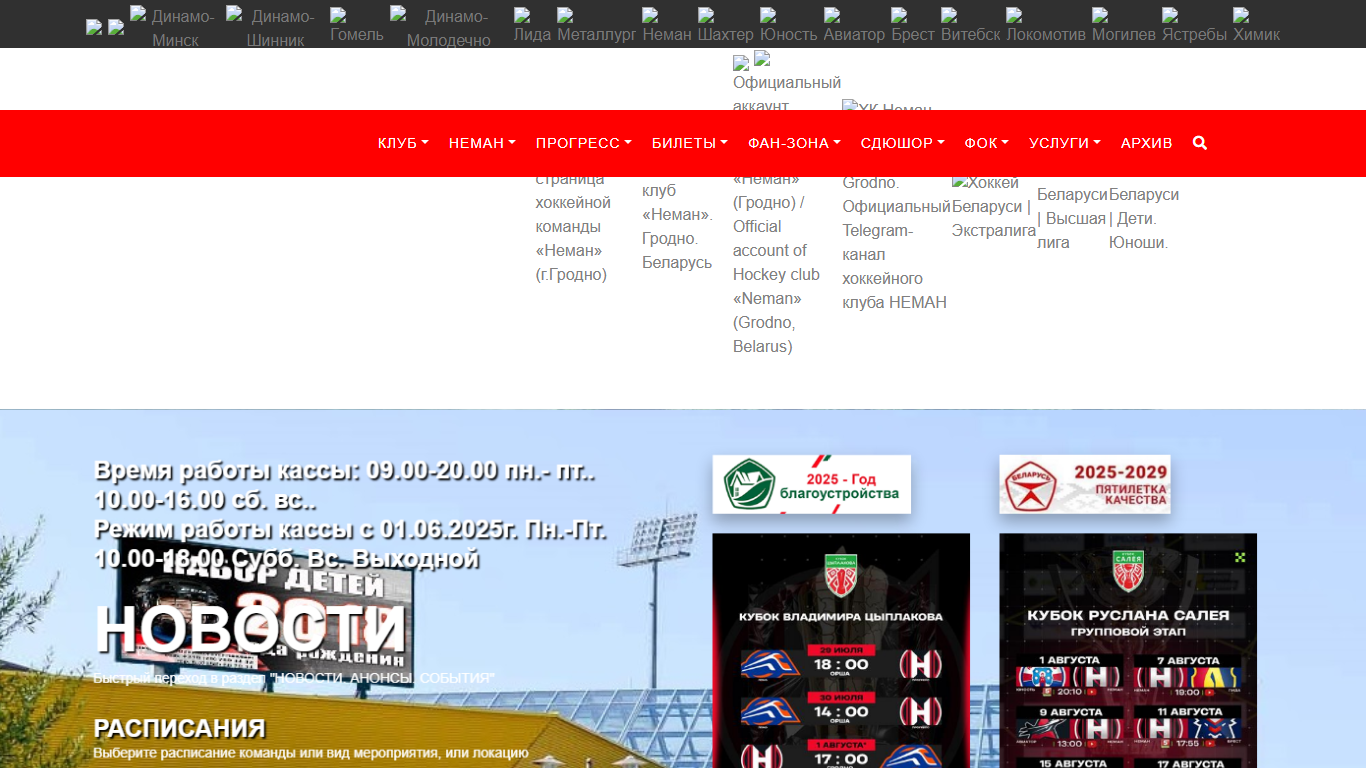The width and height of the screenshot is (1366, 768).
Task: Open the 2025-2029 Пятилетка качества banner
Action: [x=1085, y=484]
